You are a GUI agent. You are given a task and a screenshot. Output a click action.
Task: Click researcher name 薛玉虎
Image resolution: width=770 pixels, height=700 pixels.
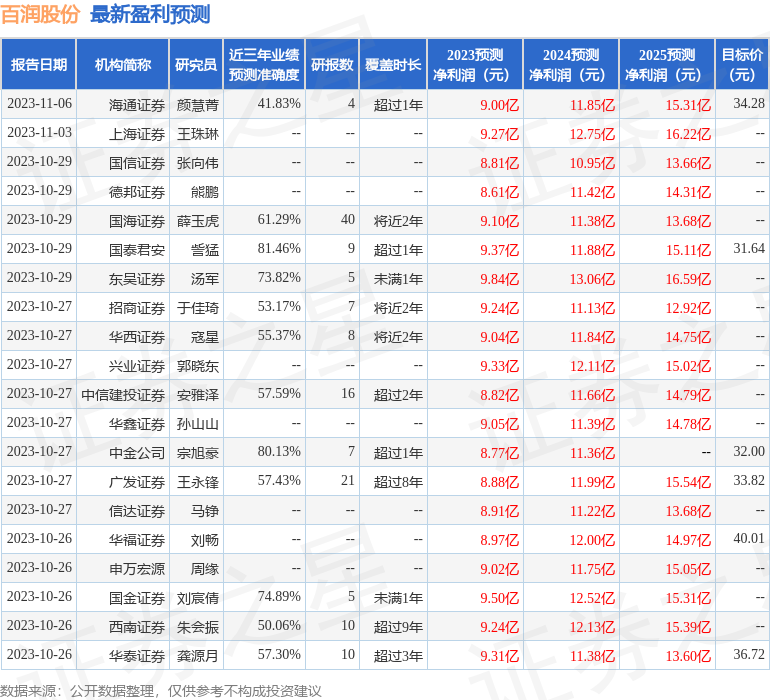click(197, 221)
